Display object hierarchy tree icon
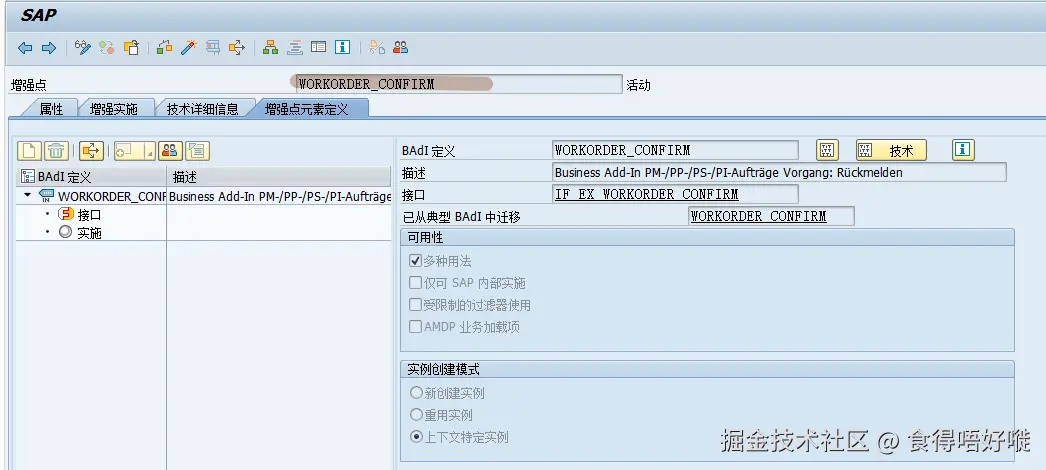The height and width of the screenshot is (470, 1046). [x=270, y=48]
